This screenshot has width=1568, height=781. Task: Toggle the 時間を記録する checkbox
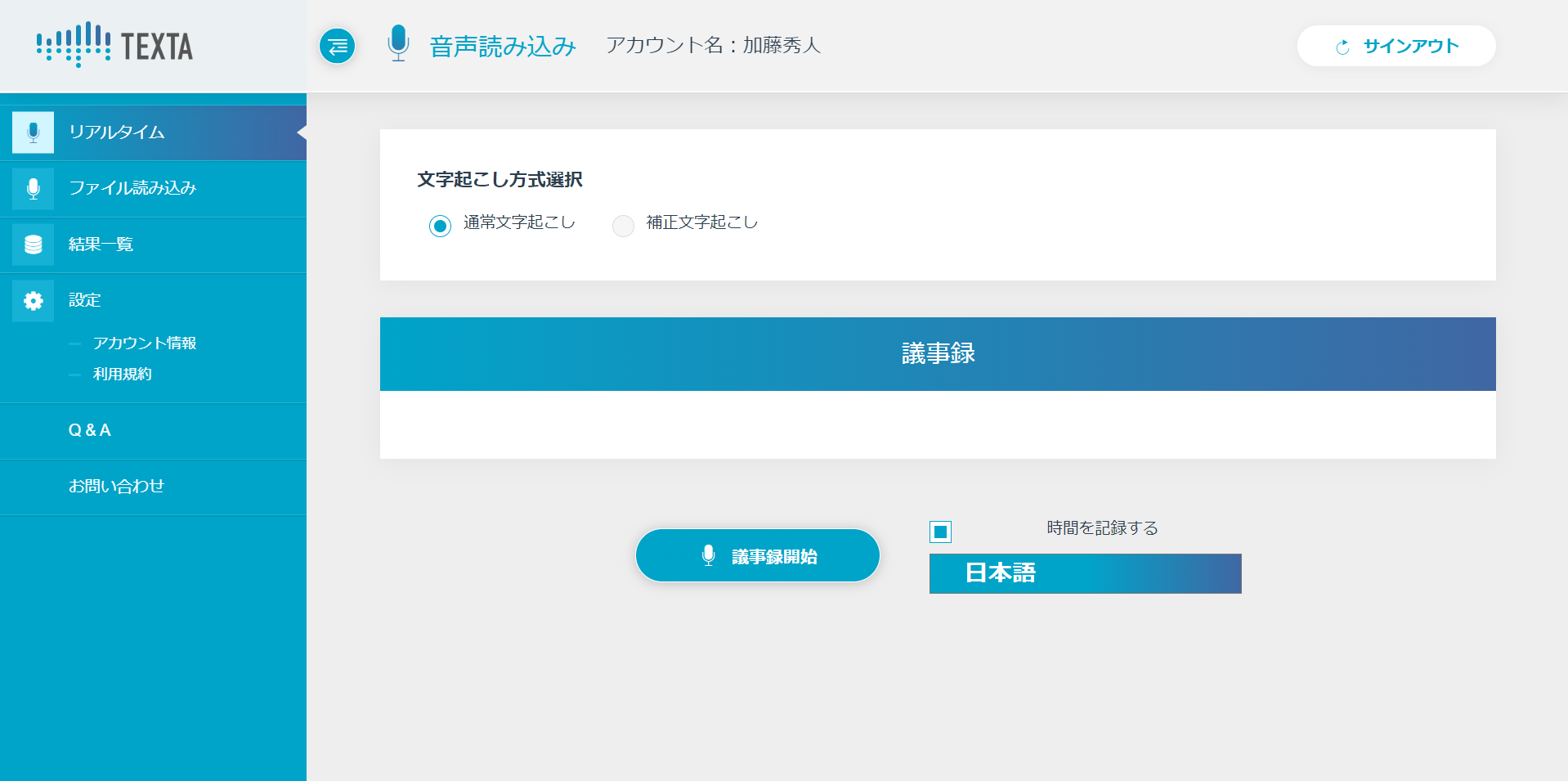[x=940, y=532]
